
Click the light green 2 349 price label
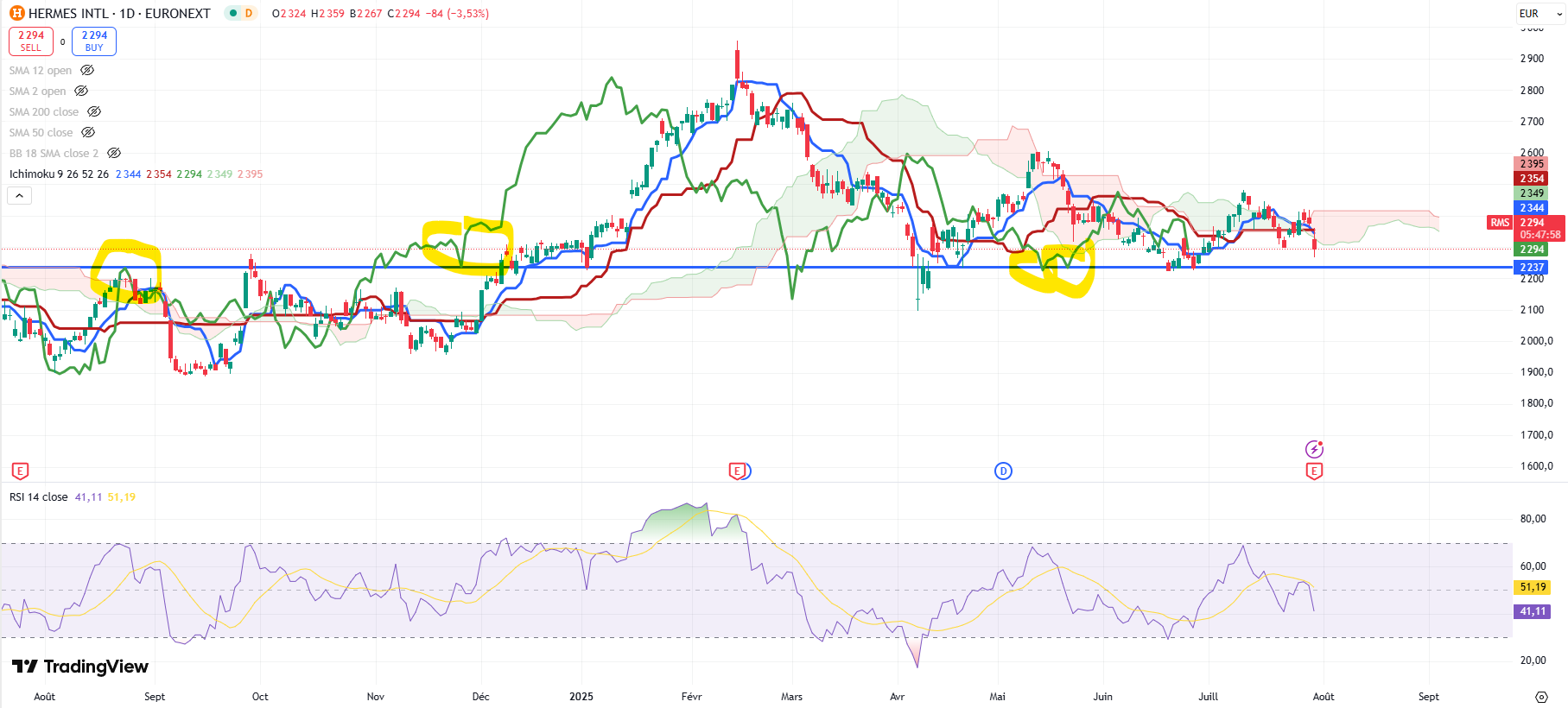tap(1532, 193)
